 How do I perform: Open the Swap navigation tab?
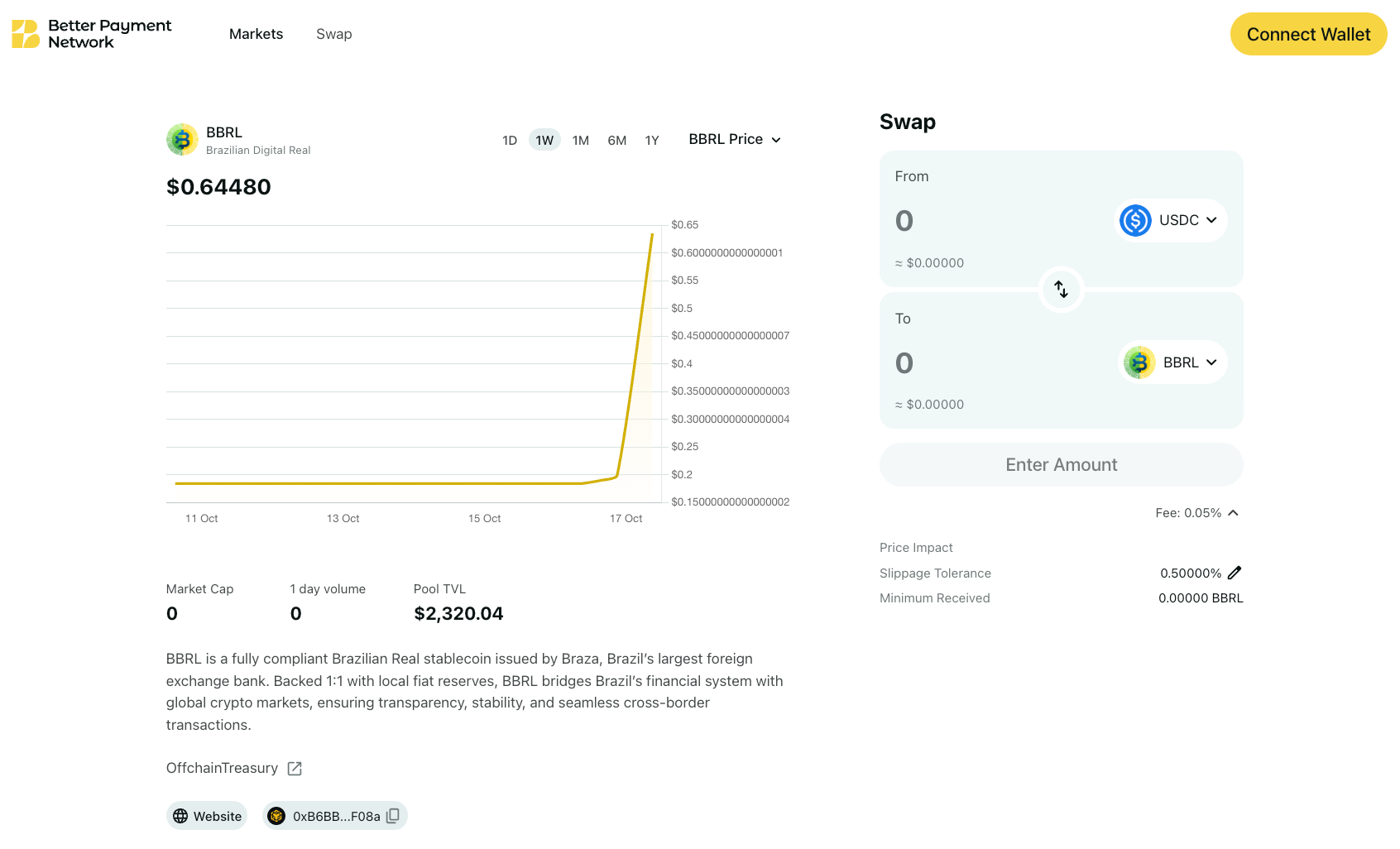[333, 34]
